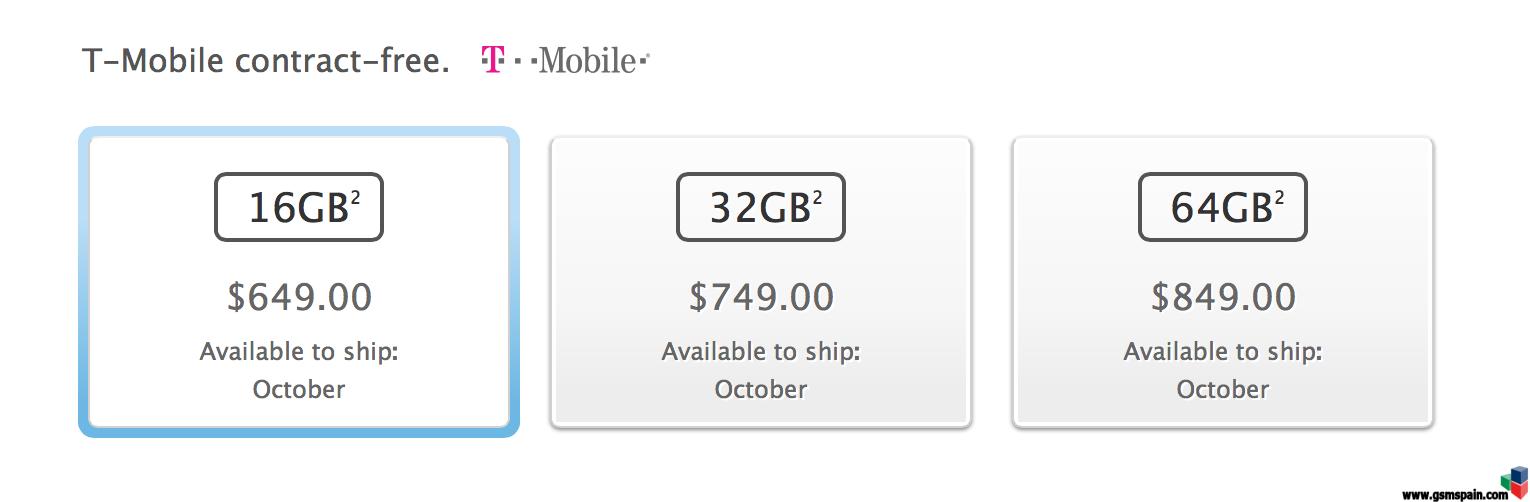Click the 64GB capacity badge
The width and height of the screenshot is (1530, 502).
click(1223, 207)
